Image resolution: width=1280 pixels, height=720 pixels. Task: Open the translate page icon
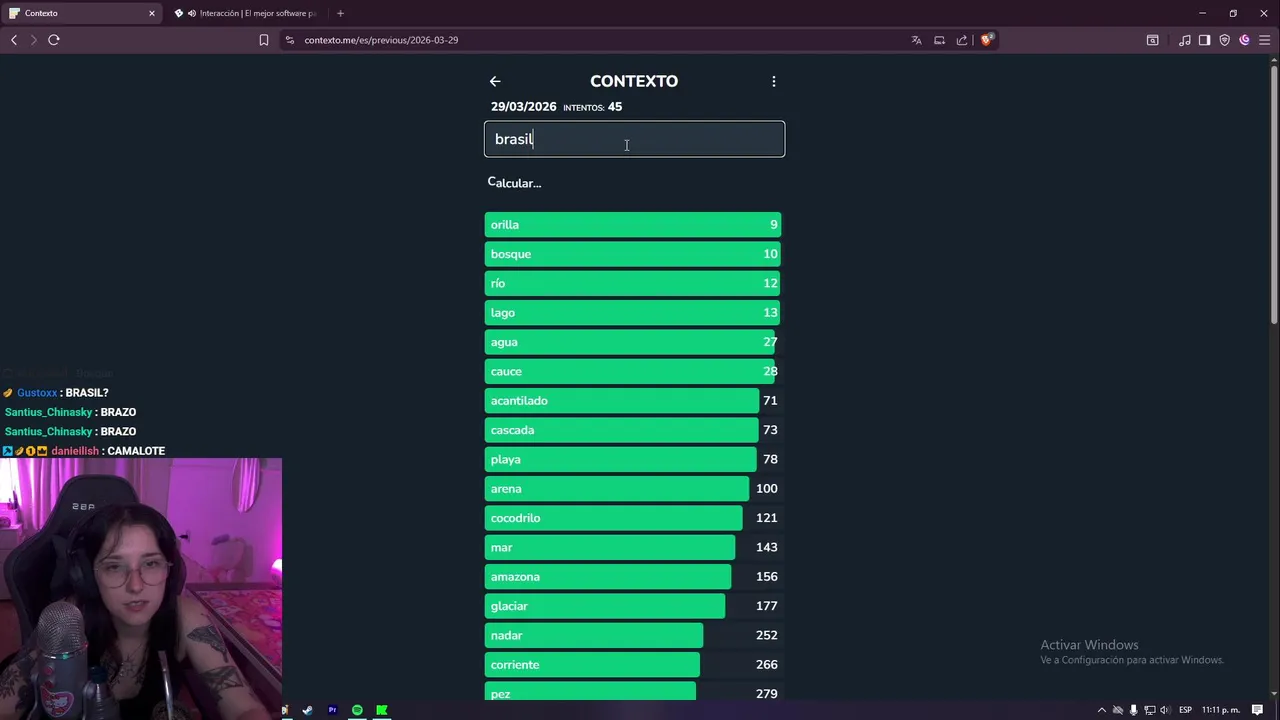coord(916,40)
